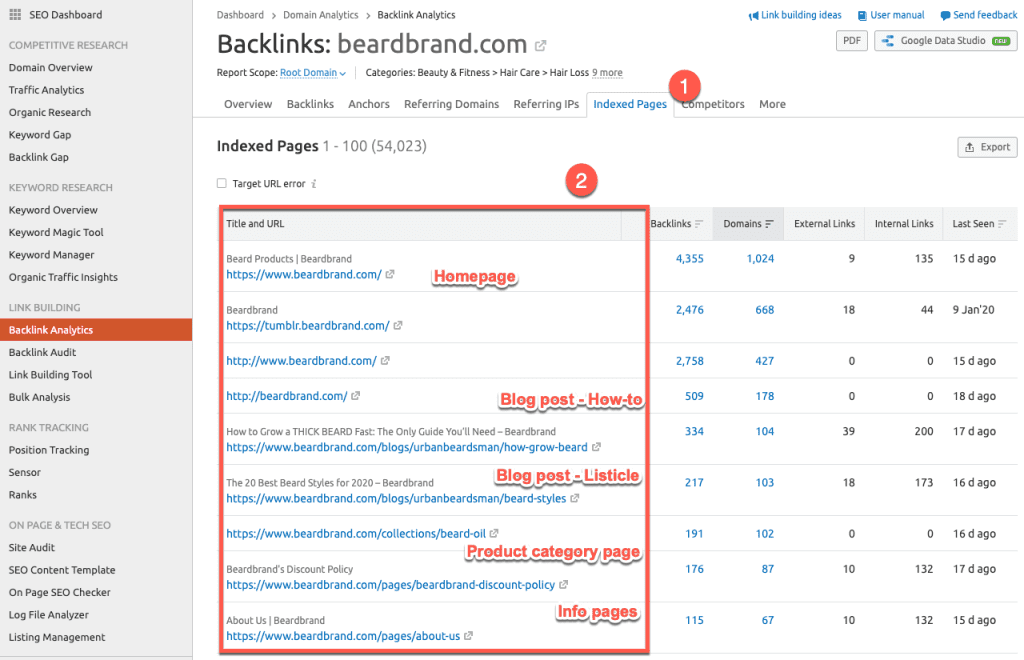This screenshot has width=1024, height=660.
Task: Click the Send feedback chat icon
Action: click(945, 16)
